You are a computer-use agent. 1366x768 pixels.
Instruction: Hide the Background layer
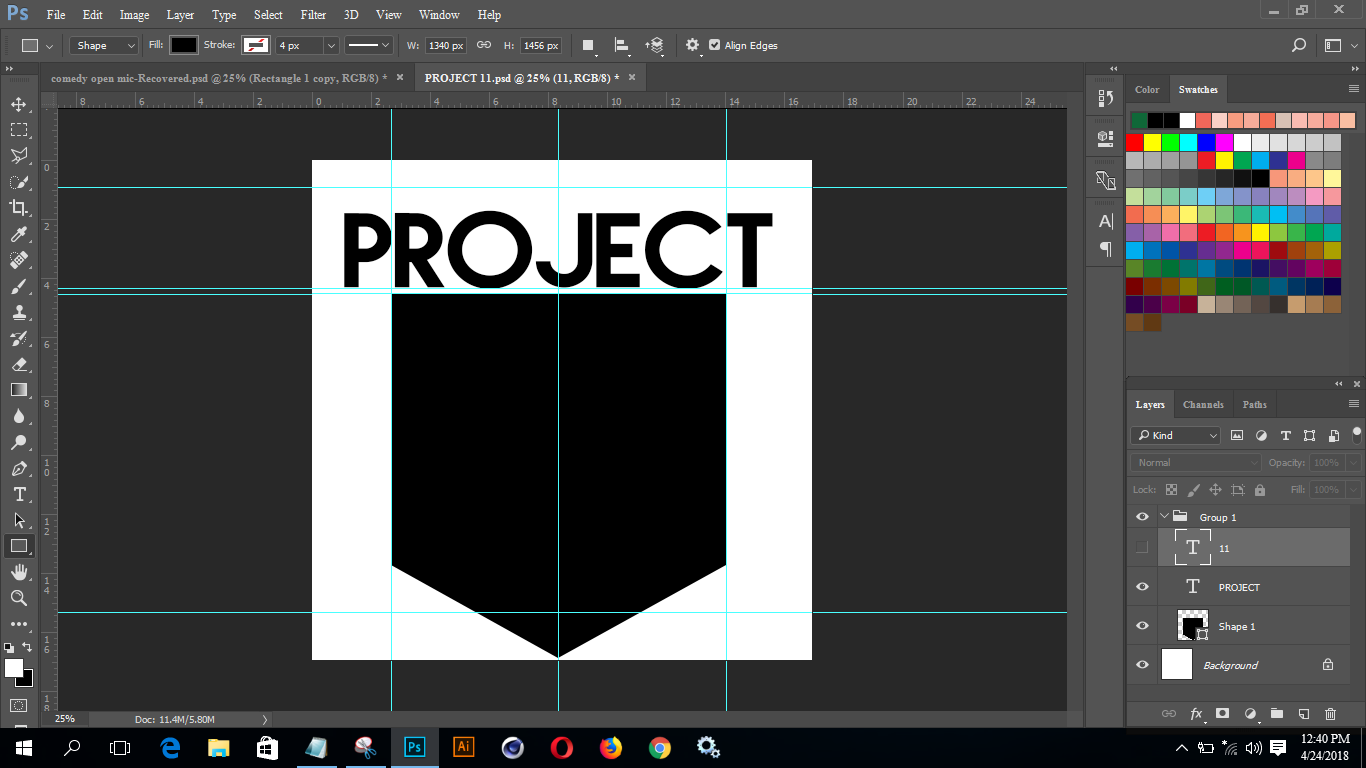(1142, 665)
